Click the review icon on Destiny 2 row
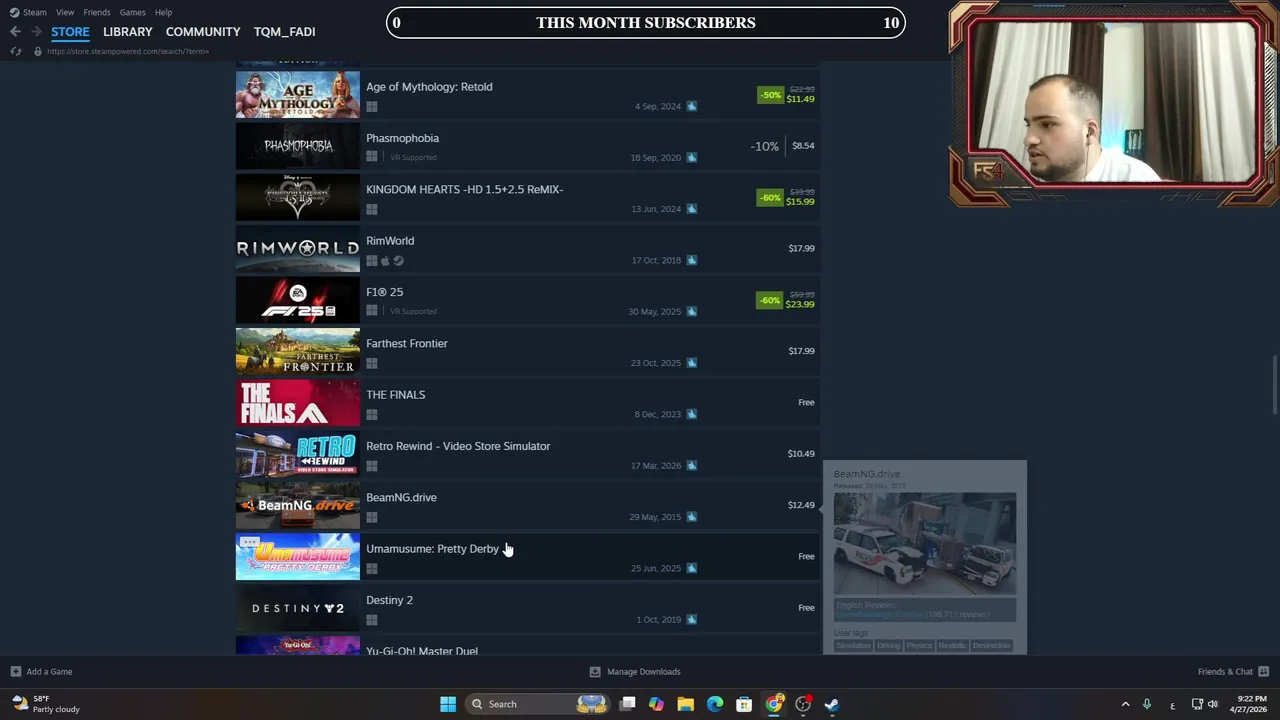The width and height of the screenshot is (1280, 720). click(691, 619)
